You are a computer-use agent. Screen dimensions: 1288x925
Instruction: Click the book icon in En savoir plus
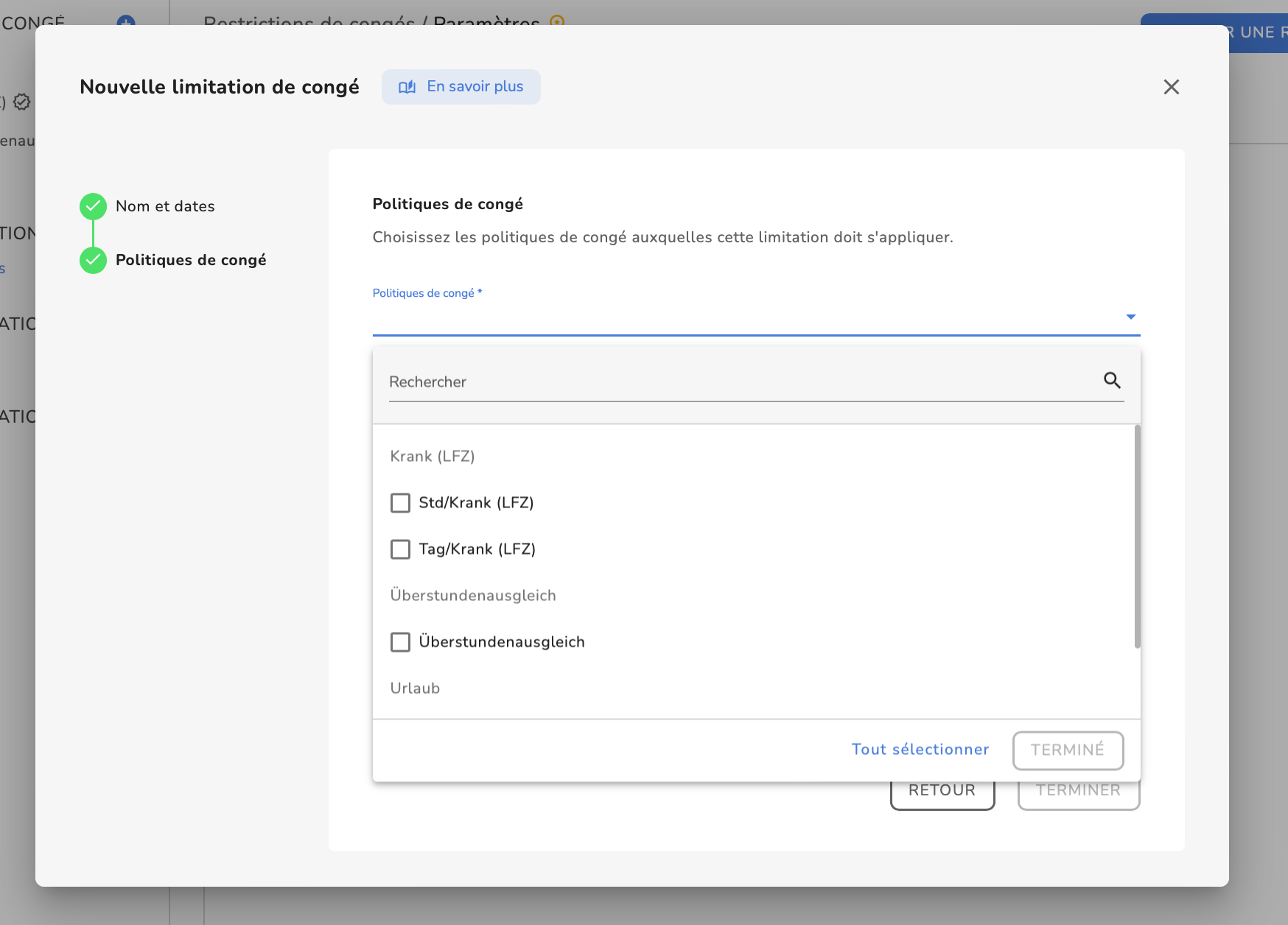click(x=407, y=87)
